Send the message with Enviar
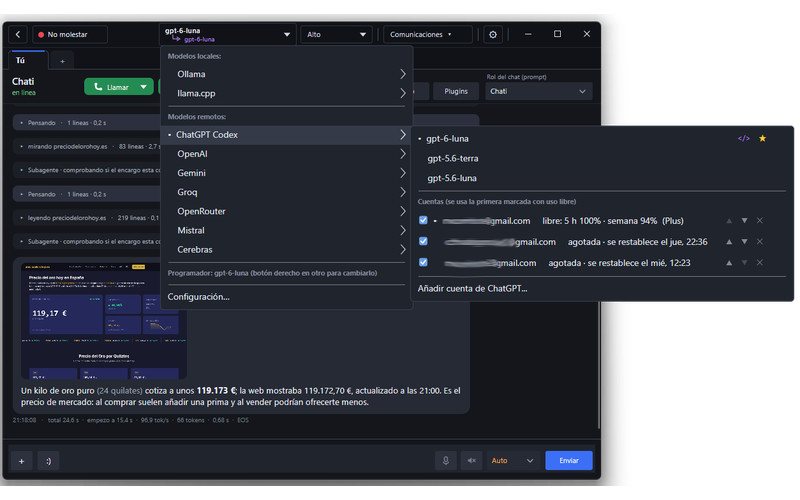The width and height of the screenshot is (800, 500). (x=569, y=461)
